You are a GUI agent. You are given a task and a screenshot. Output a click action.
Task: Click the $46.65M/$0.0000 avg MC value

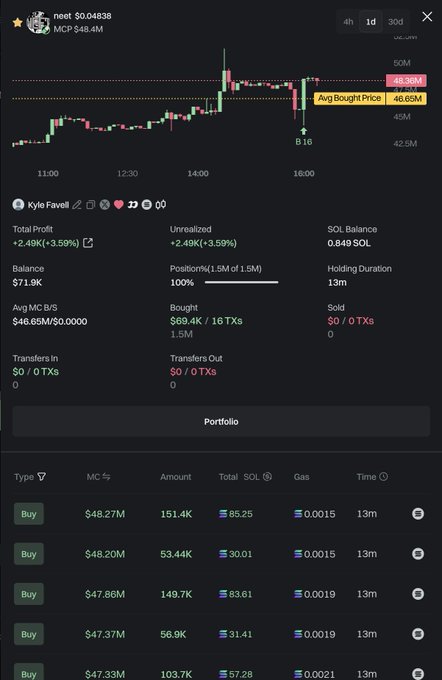(x=50, y=321)
